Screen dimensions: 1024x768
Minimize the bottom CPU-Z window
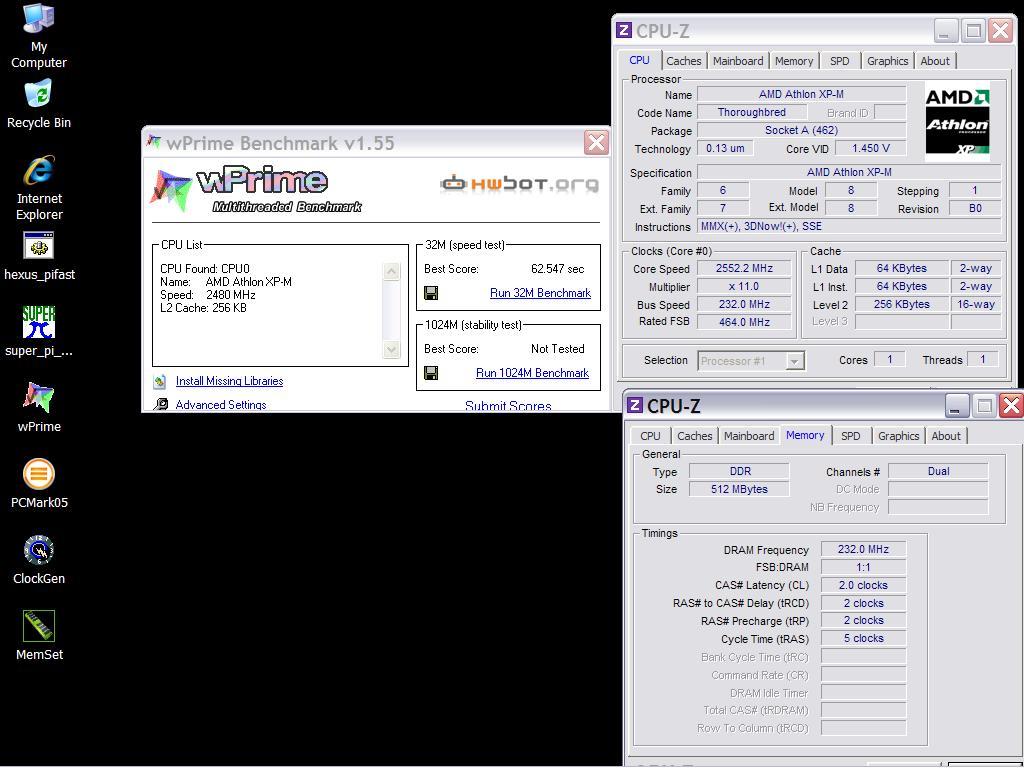pyautogui.click(x=957, y=406)
